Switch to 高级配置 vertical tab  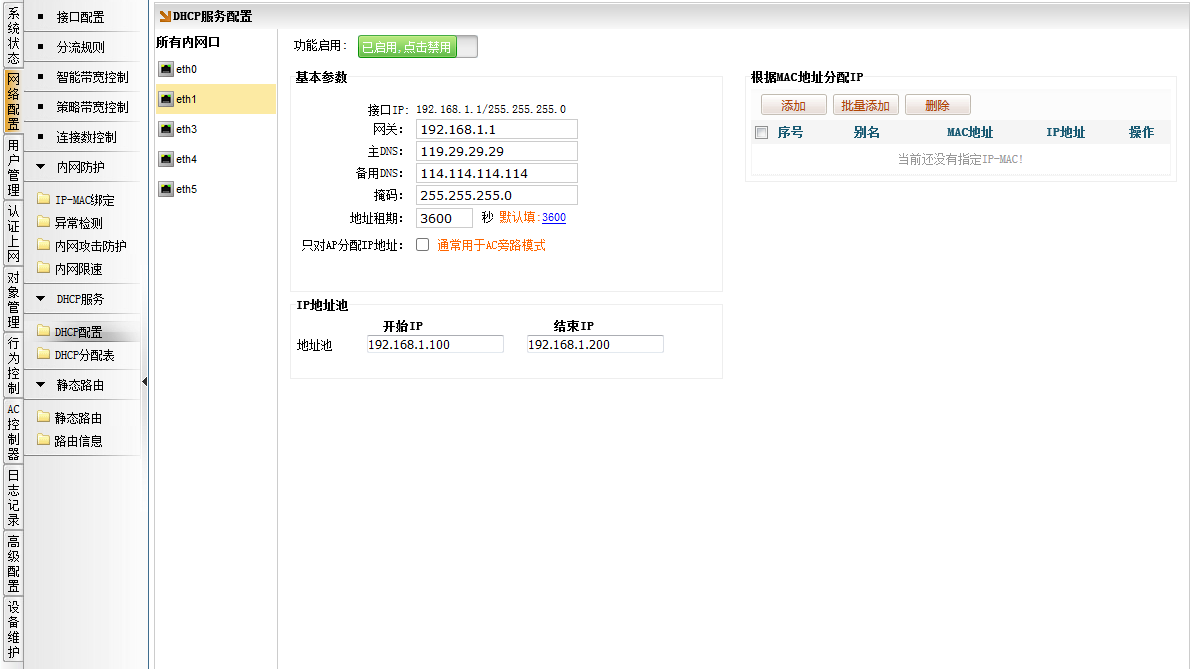coord(13,564)
